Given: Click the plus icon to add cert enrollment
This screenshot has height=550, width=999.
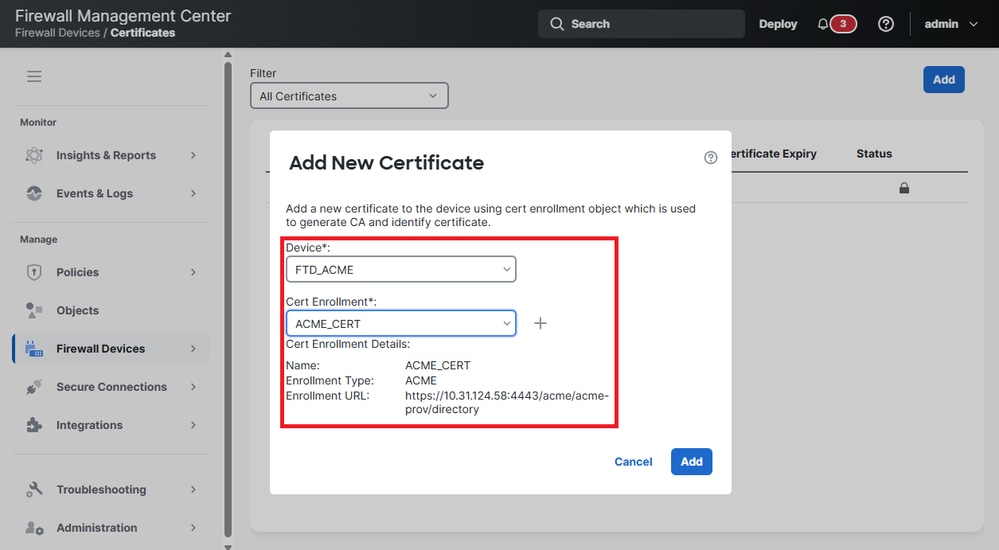Looking at the screenshot, I should [x=540, y=323].
